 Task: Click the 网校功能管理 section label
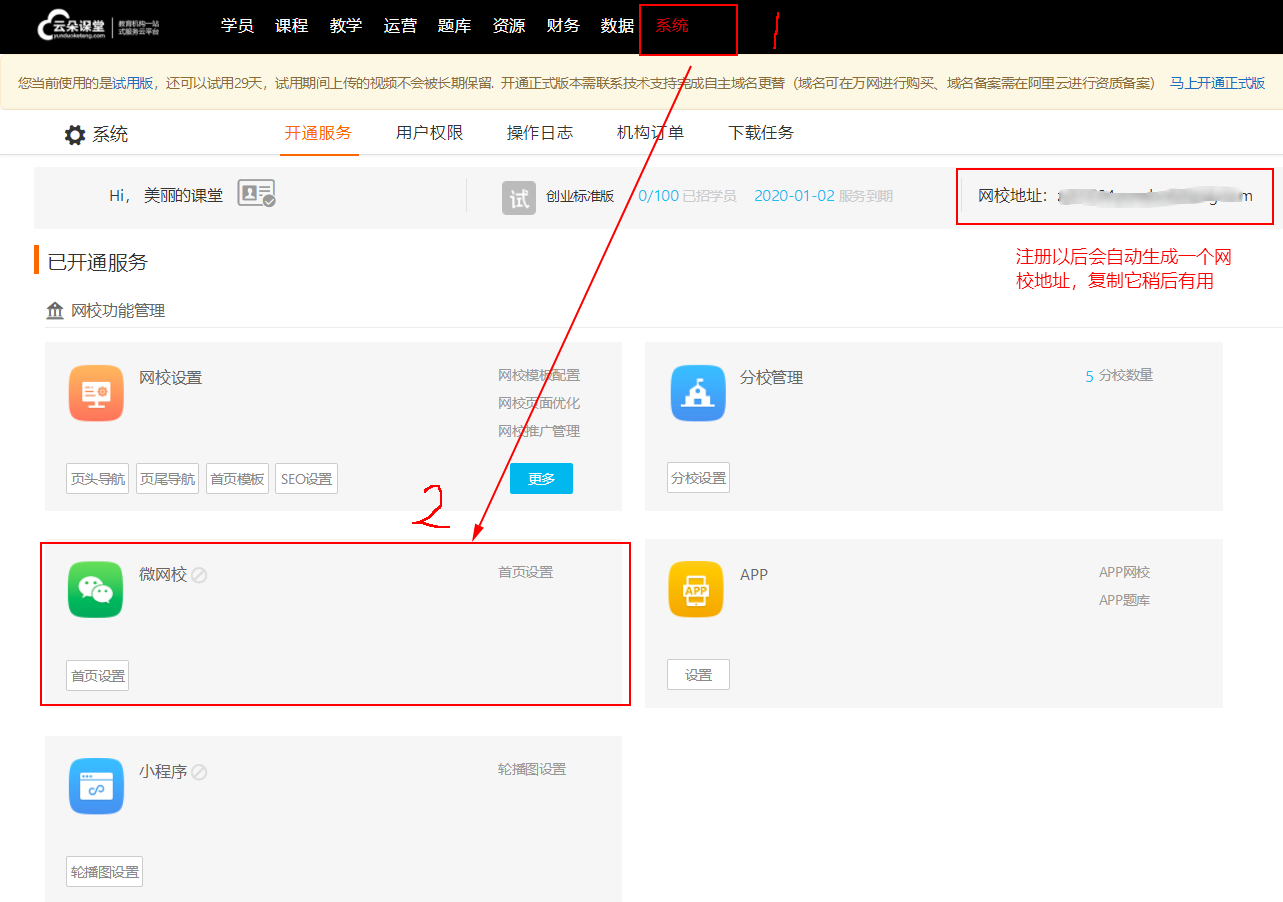[x=118, y=311]
